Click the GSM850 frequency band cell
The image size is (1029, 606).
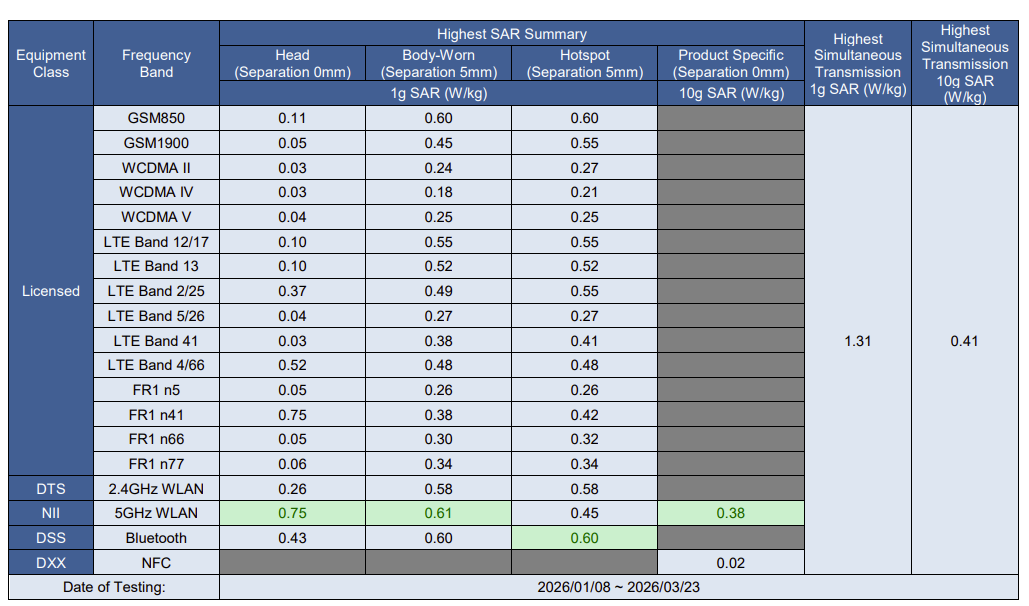tap(156, 118)
